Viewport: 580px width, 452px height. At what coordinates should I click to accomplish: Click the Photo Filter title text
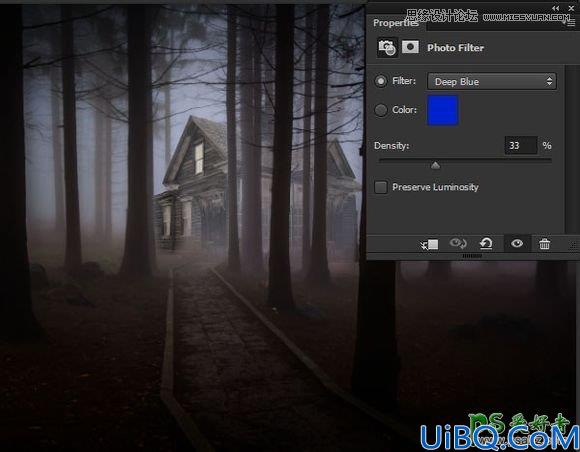(x=455, y=48)
